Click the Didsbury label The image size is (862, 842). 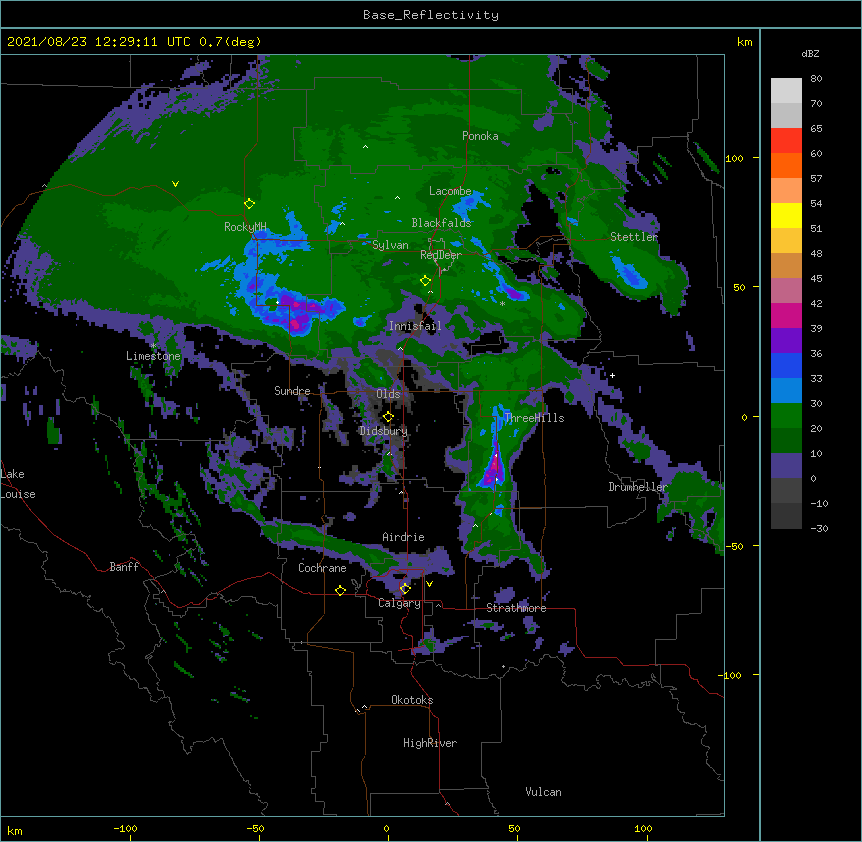point(384,431)
